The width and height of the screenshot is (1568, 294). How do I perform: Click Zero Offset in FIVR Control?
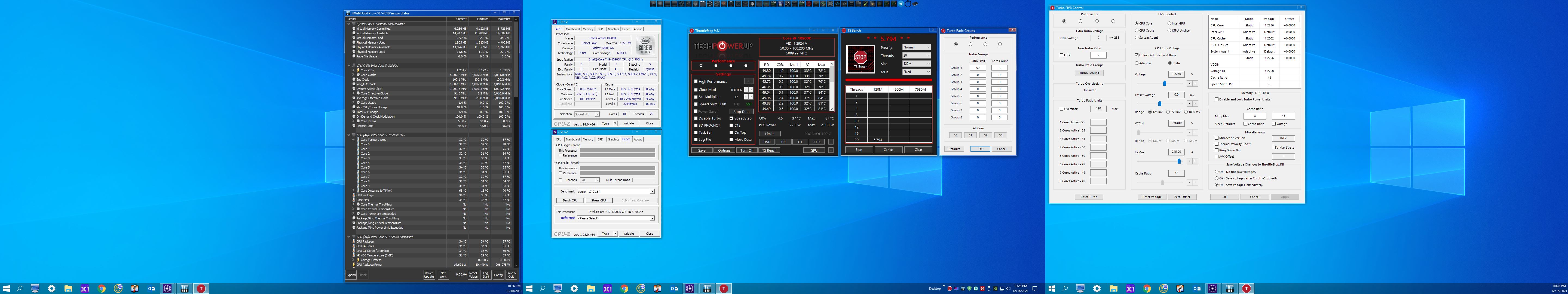pyautogui.click(x=1182, y=197)
